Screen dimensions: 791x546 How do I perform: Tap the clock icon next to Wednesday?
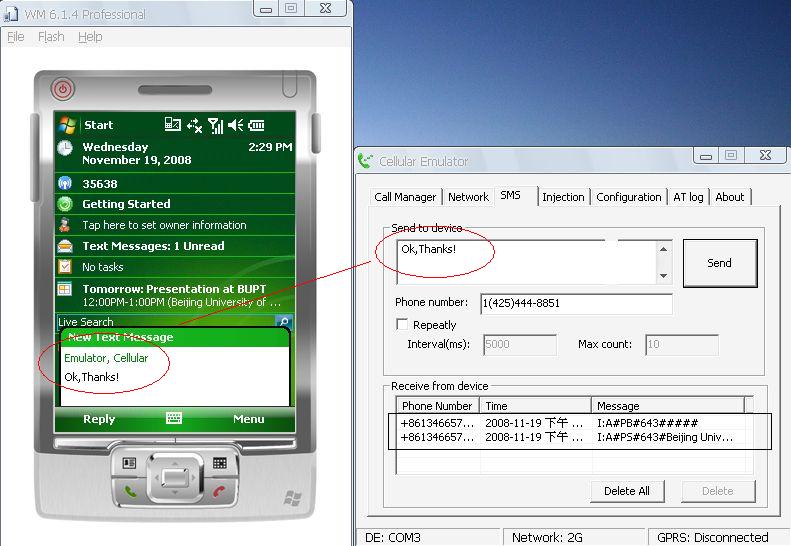click(x=65, y=148)
